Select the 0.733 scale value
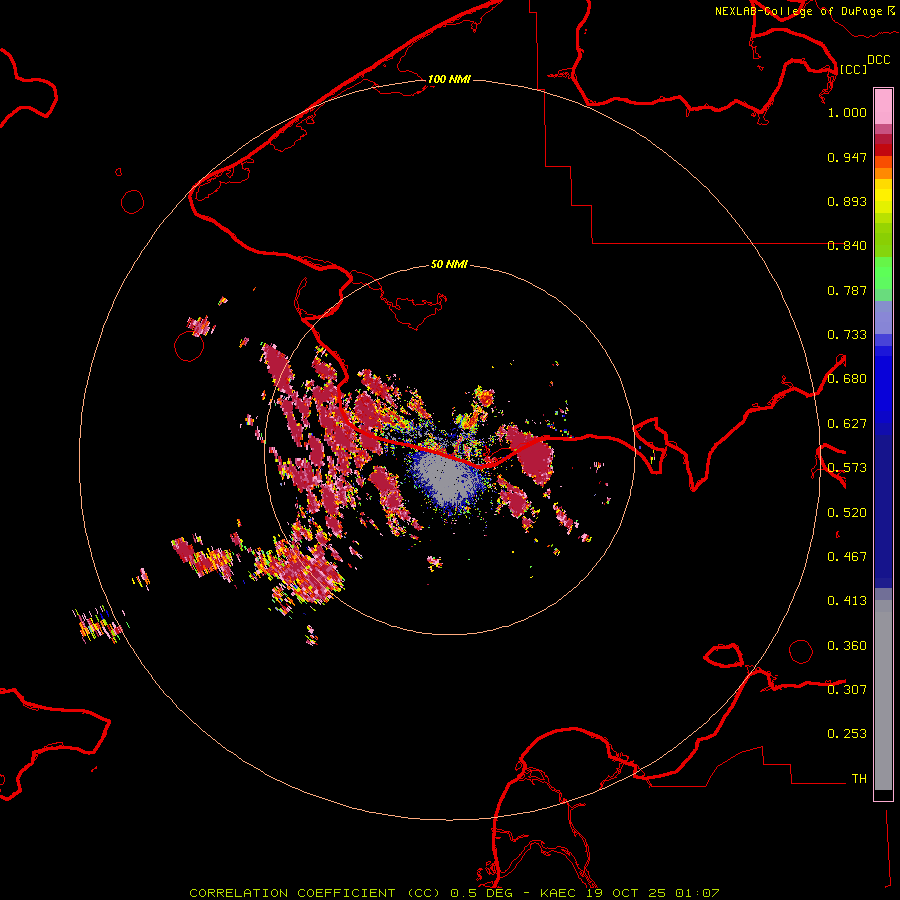The height and width of the screenshot is (900, 900). click(x=847, y=335)
